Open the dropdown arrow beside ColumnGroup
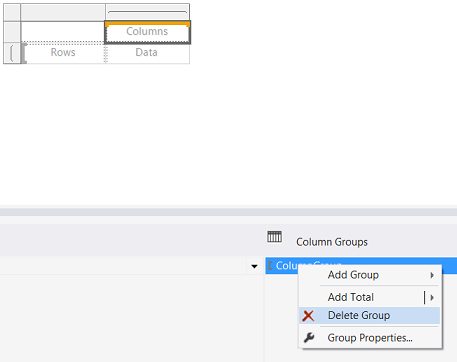This screenshot has height=362, width=457. pyautogui.click(x=254, y=266)
